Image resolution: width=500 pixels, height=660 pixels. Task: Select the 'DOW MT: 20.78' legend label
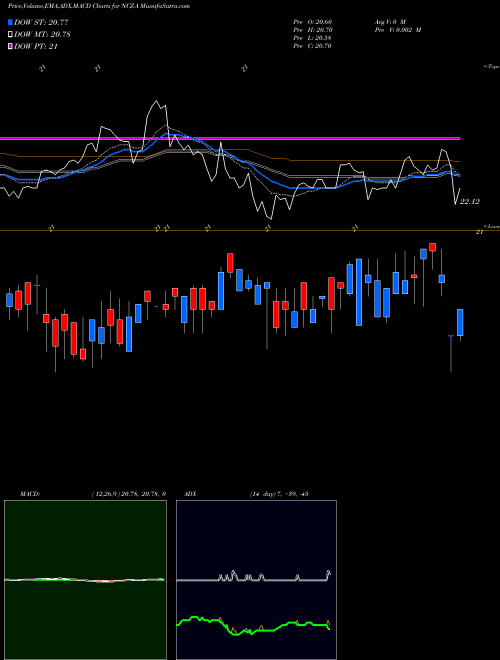tap(42, 34)
